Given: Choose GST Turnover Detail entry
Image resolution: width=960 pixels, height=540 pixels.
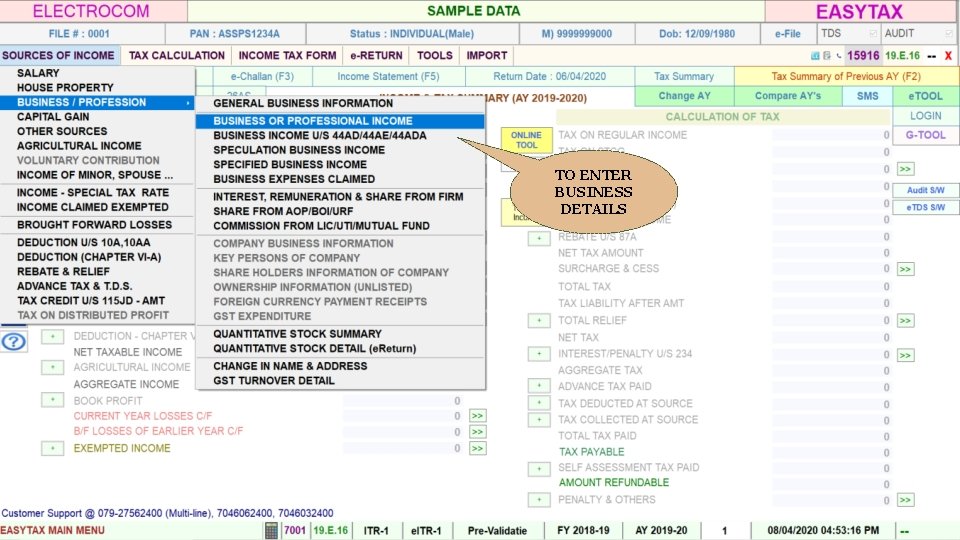Looking at the screenshot, I should 340,381.
